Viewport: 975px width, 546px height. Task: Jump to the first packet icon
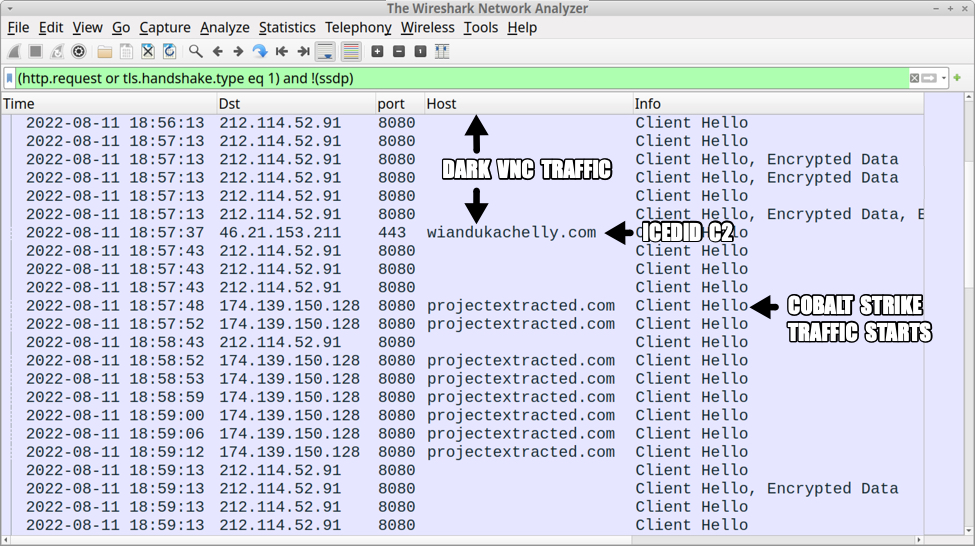click(x=282, y=51)
